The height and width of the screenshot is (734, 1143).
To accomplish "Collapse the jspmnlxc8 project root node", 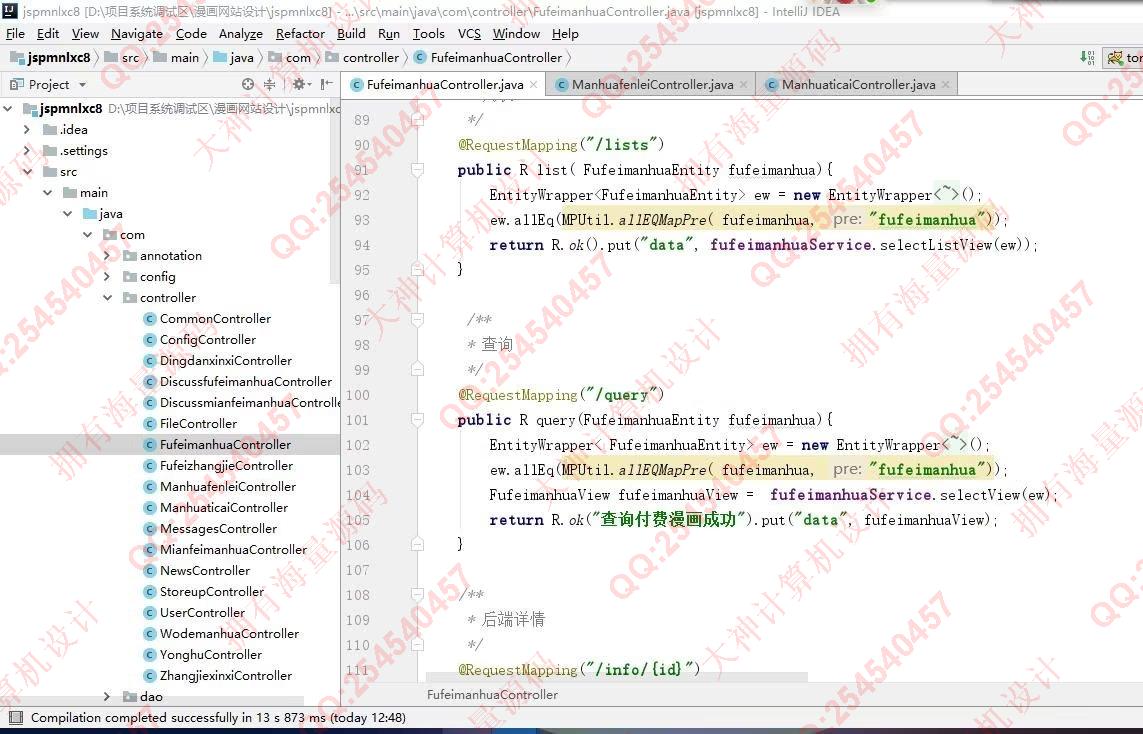I will point(8,109).
